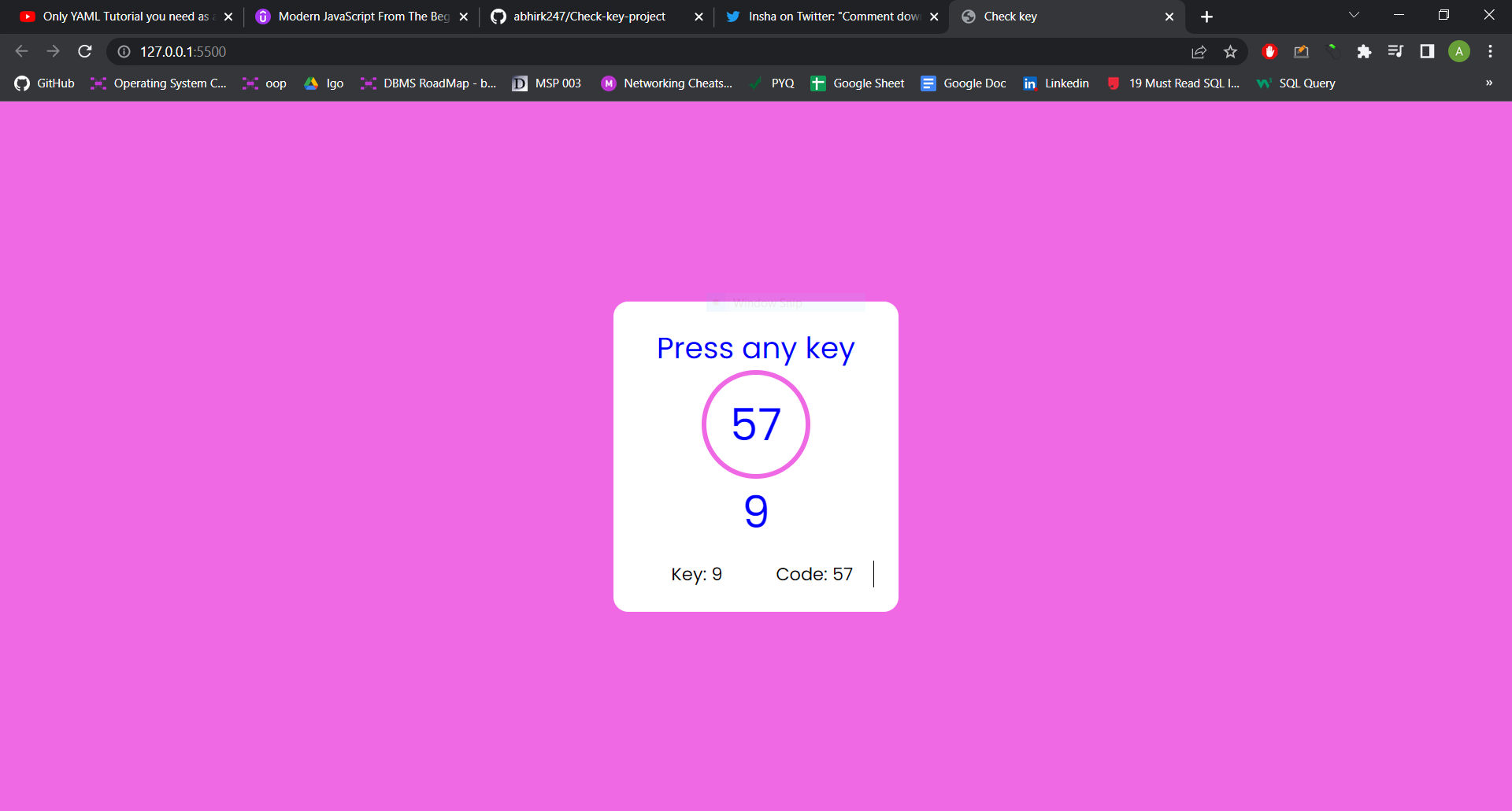Click inside the address bar
Viewport: 1512px width, 811px height.
551,51
